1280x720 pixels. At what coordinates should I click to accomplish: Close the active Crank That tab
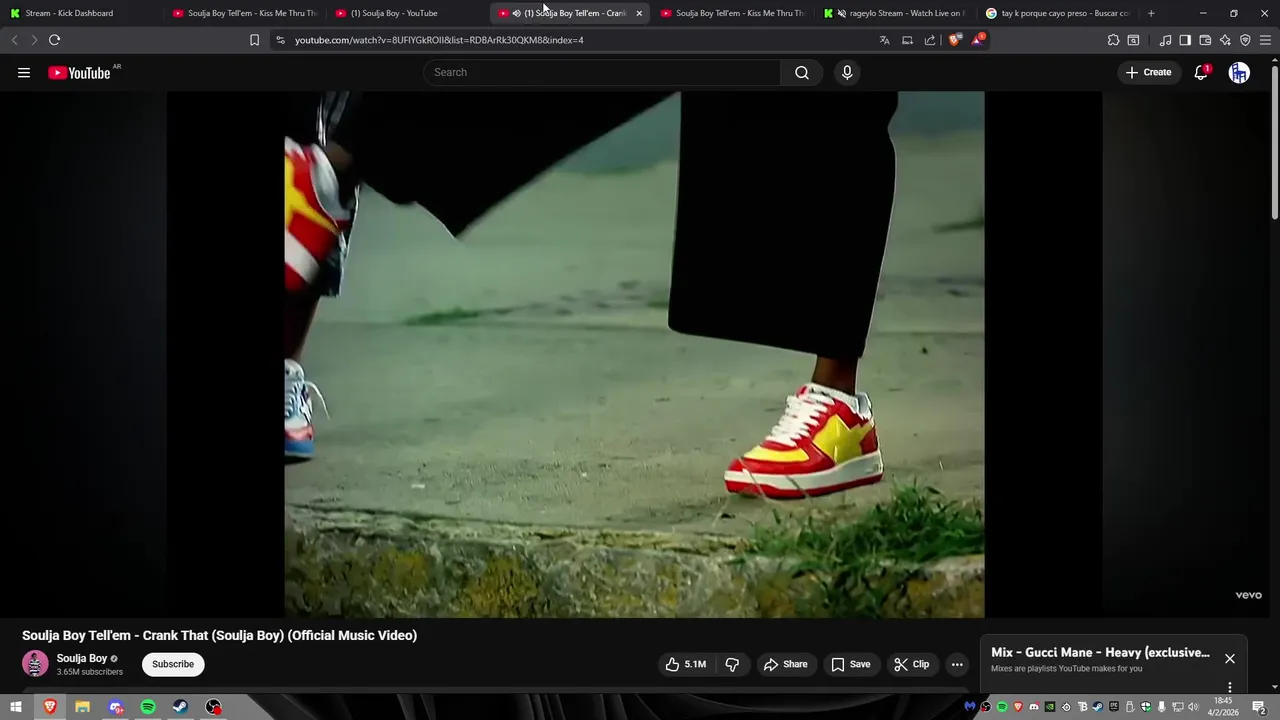pos(639,13)
